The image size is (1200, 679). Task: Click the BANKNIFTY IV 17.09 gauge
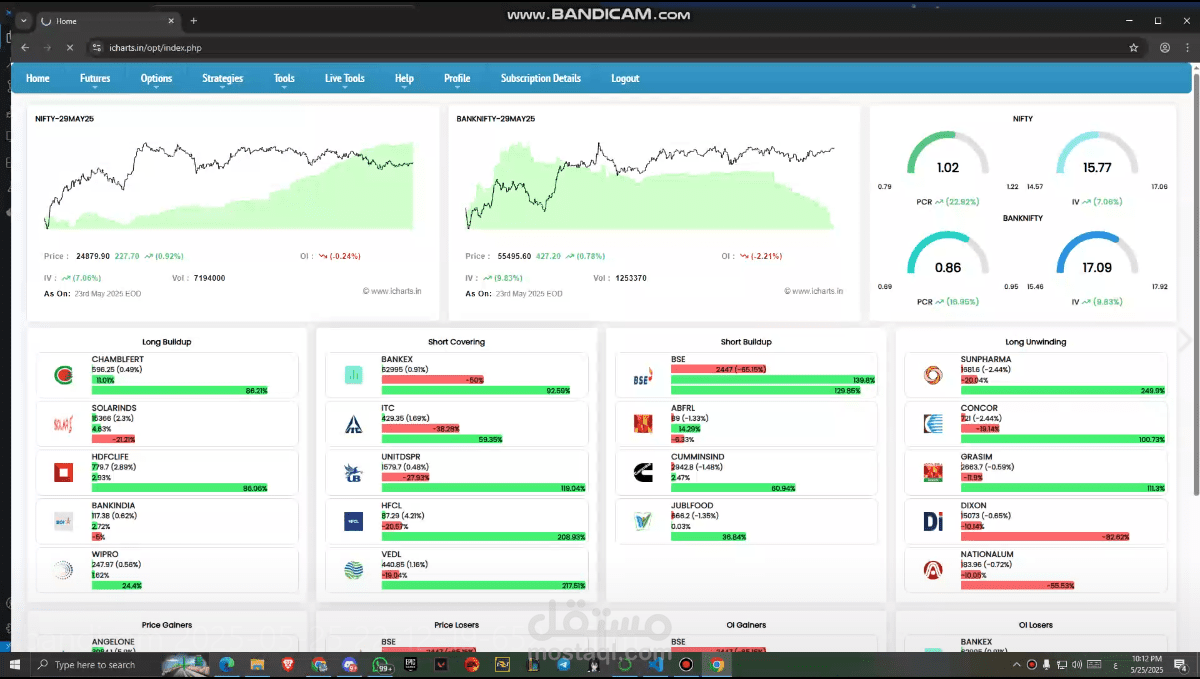[1097, 254]
